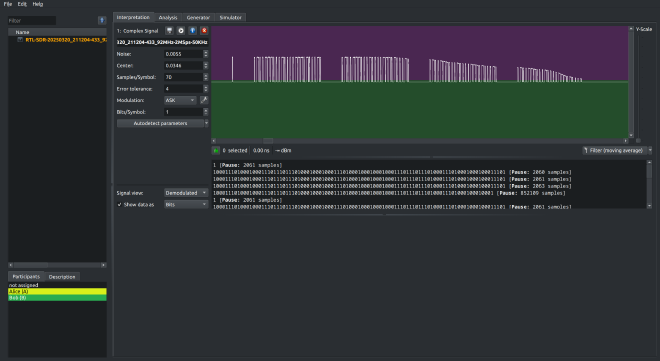Click the up arrow of the bits text scrollbar
Viewport: 660px width, 361px height.
tap(649, 162)
